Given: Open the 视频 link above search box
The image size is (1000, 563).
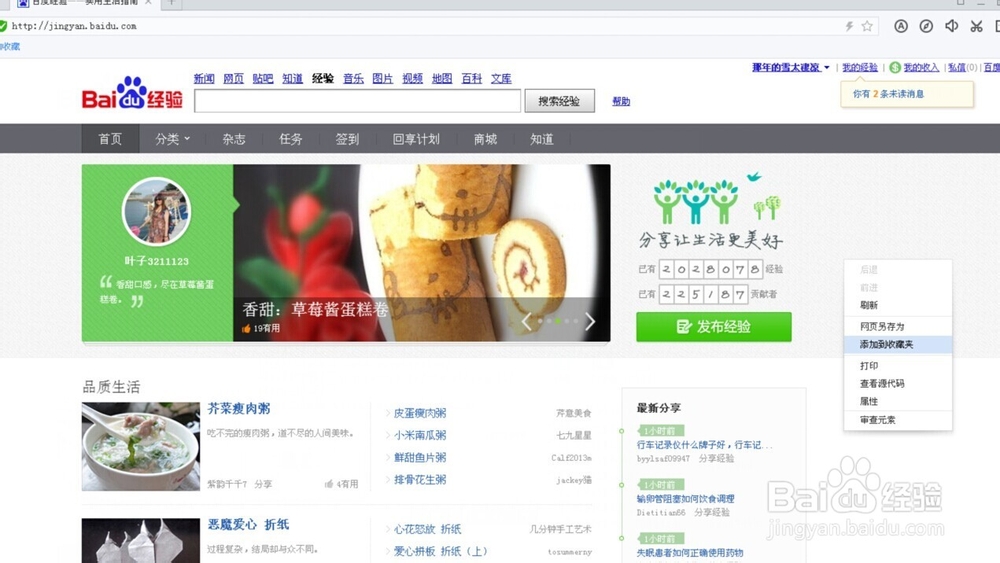Looking at the screenshot, I should click(413, 78).
